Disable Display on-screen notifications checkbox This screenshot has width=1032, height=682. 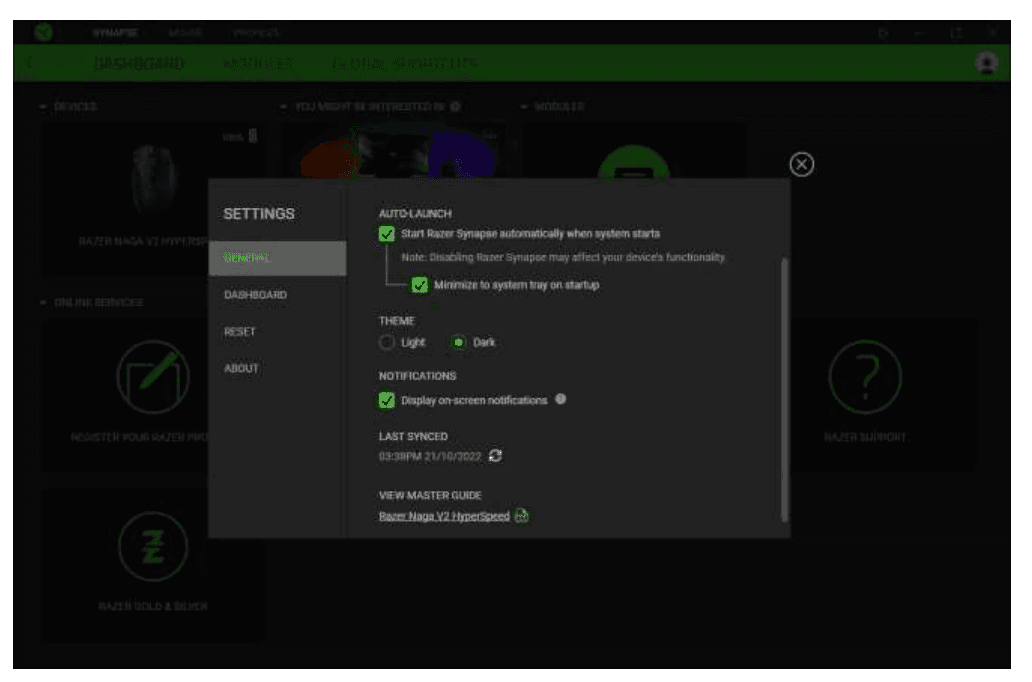tap(387, 400)
